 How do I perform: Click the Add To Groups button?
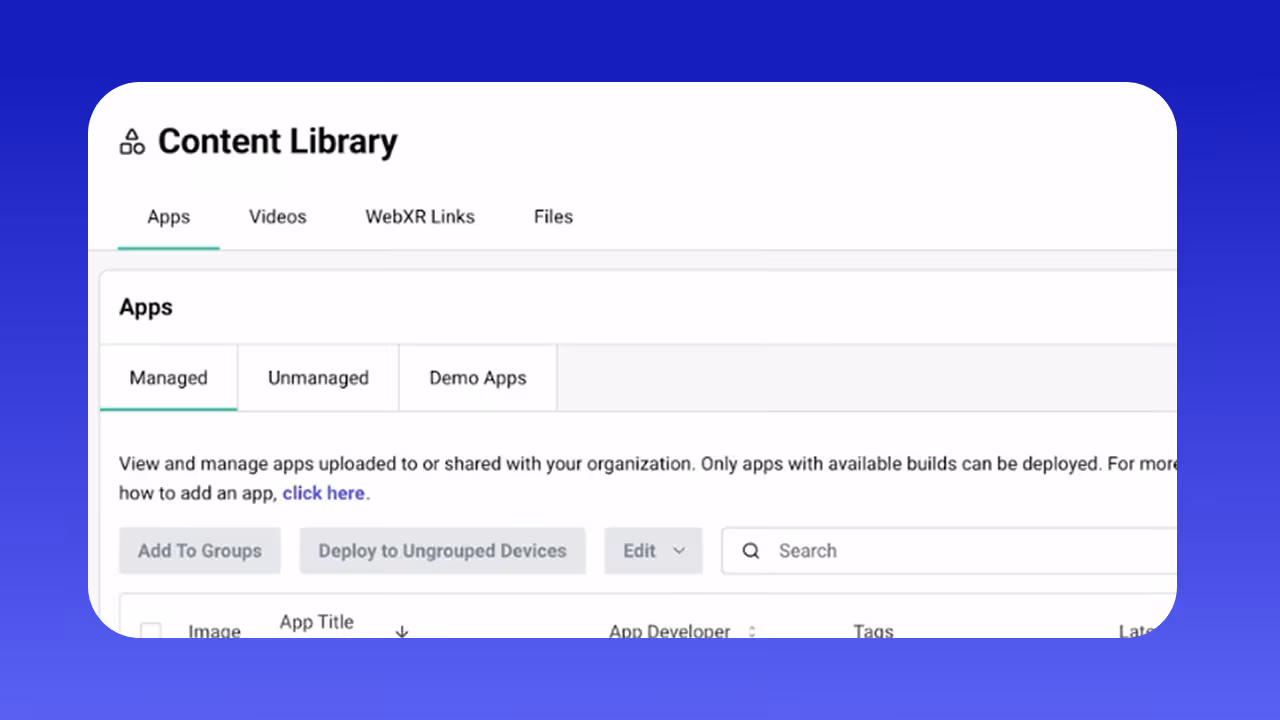200,551
